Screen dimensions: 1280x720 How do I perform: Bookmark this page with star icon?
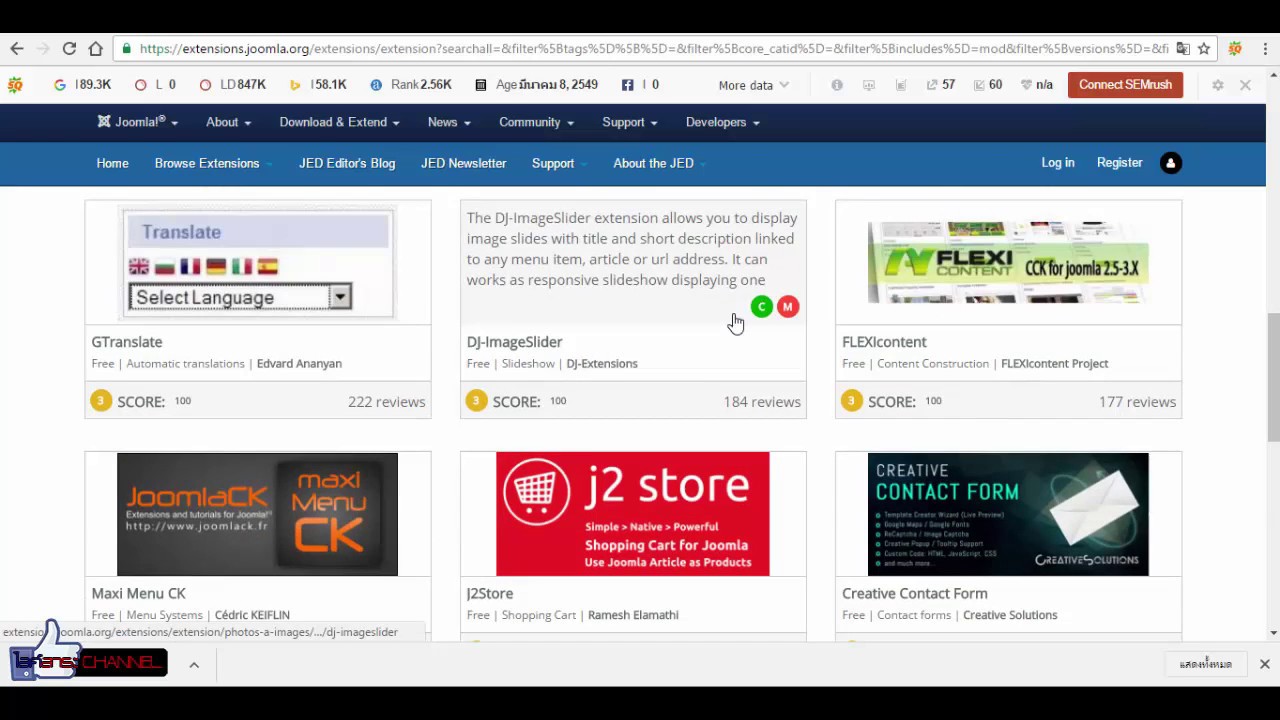(x=1204, y=48)
